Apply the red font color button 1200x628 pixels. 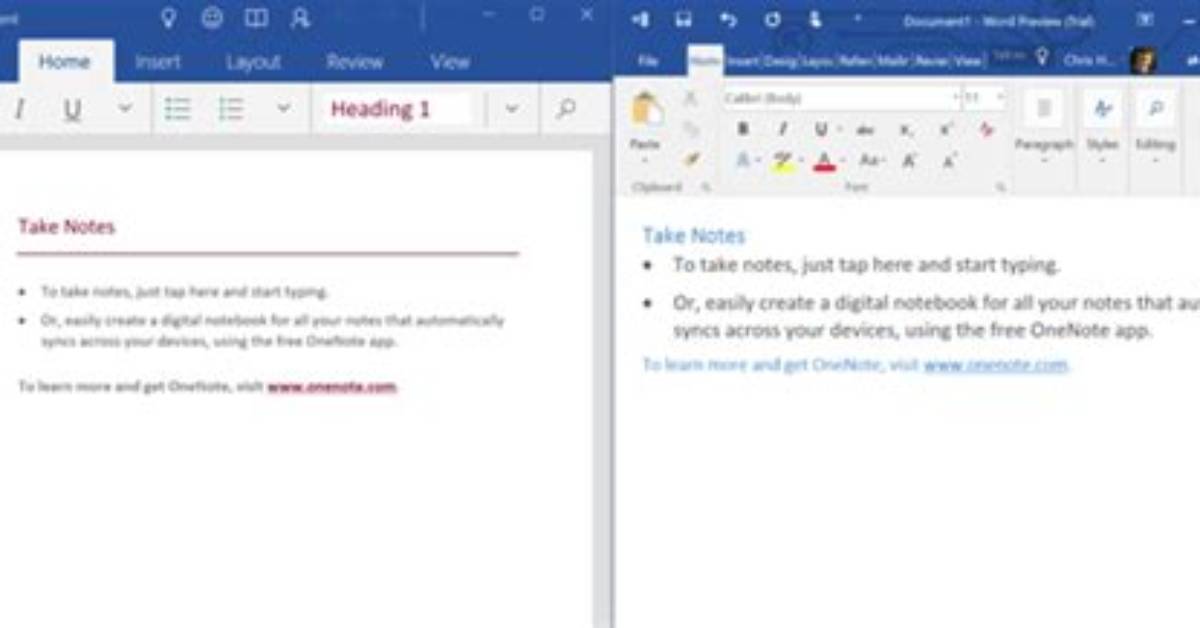click(824, 160)
